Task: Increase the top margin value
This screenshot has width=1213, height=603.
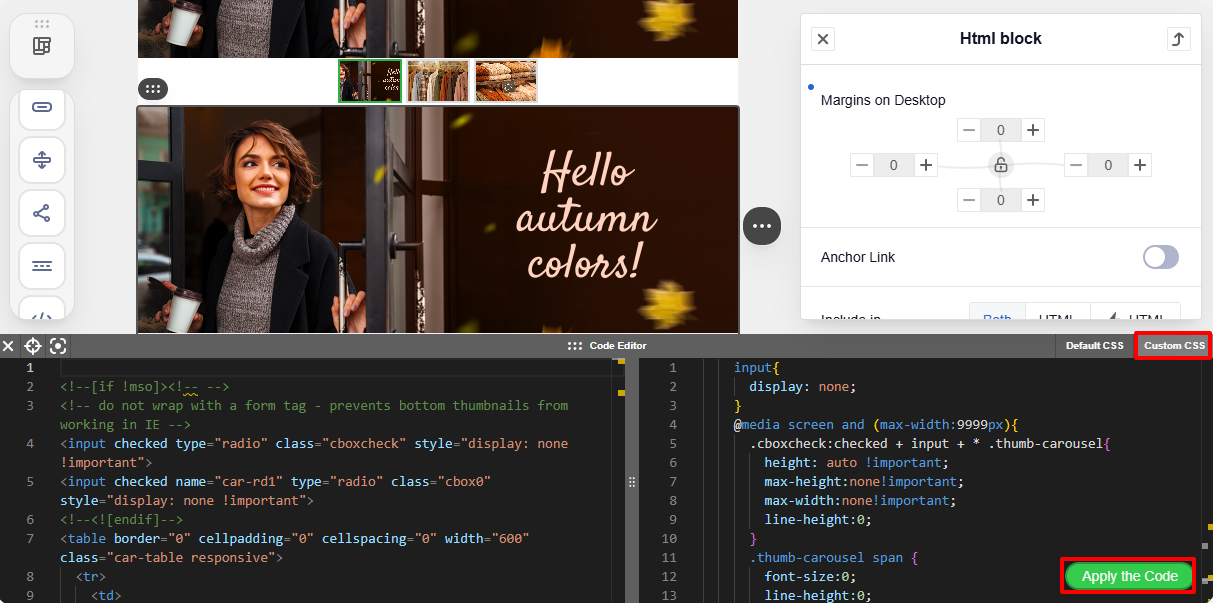Action: pyautogui.click(x=1033, y=130)
